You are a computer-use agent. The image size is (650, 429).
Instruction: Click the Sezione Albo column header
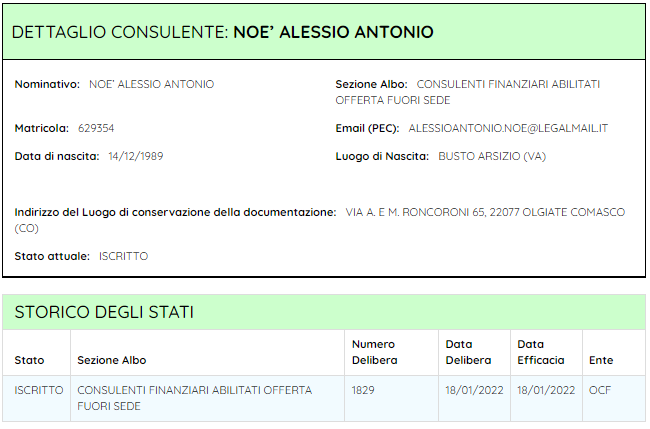pos(112,360)
